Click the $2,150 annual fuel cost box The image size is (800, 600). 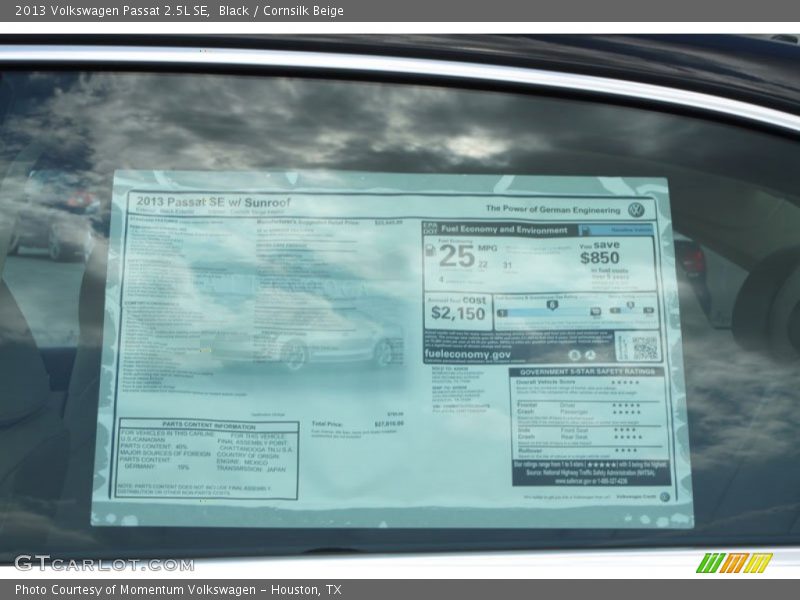pos(457,312)
